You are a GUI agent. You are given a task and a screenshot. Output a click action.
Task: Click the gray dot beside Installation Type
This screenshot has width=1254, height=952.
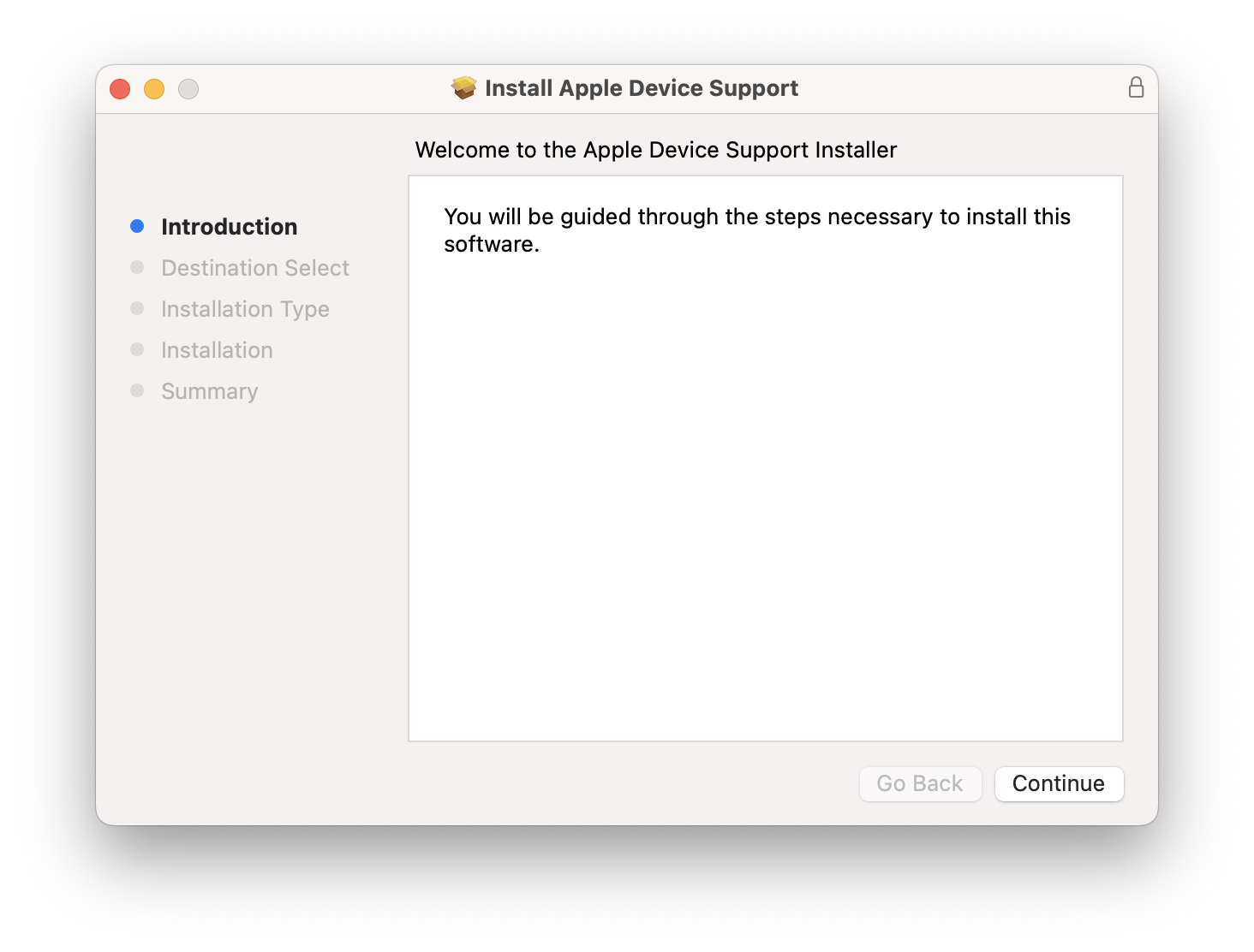pyautogui.click(x=137, y=307)
